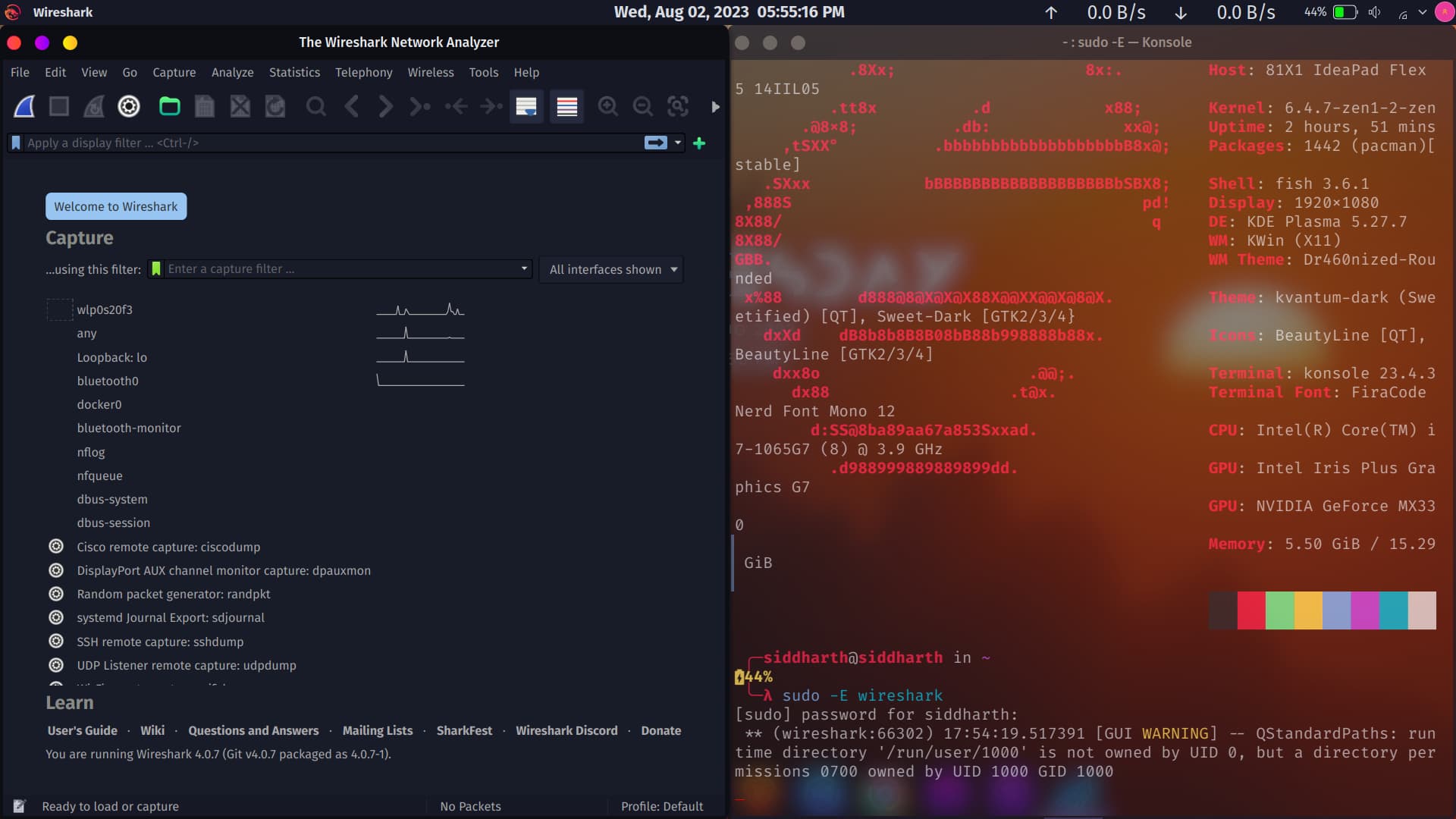Go forward in packet history arrow
Image resolution: width=1456 pixels, height=819 pixels.
(386, 107)
